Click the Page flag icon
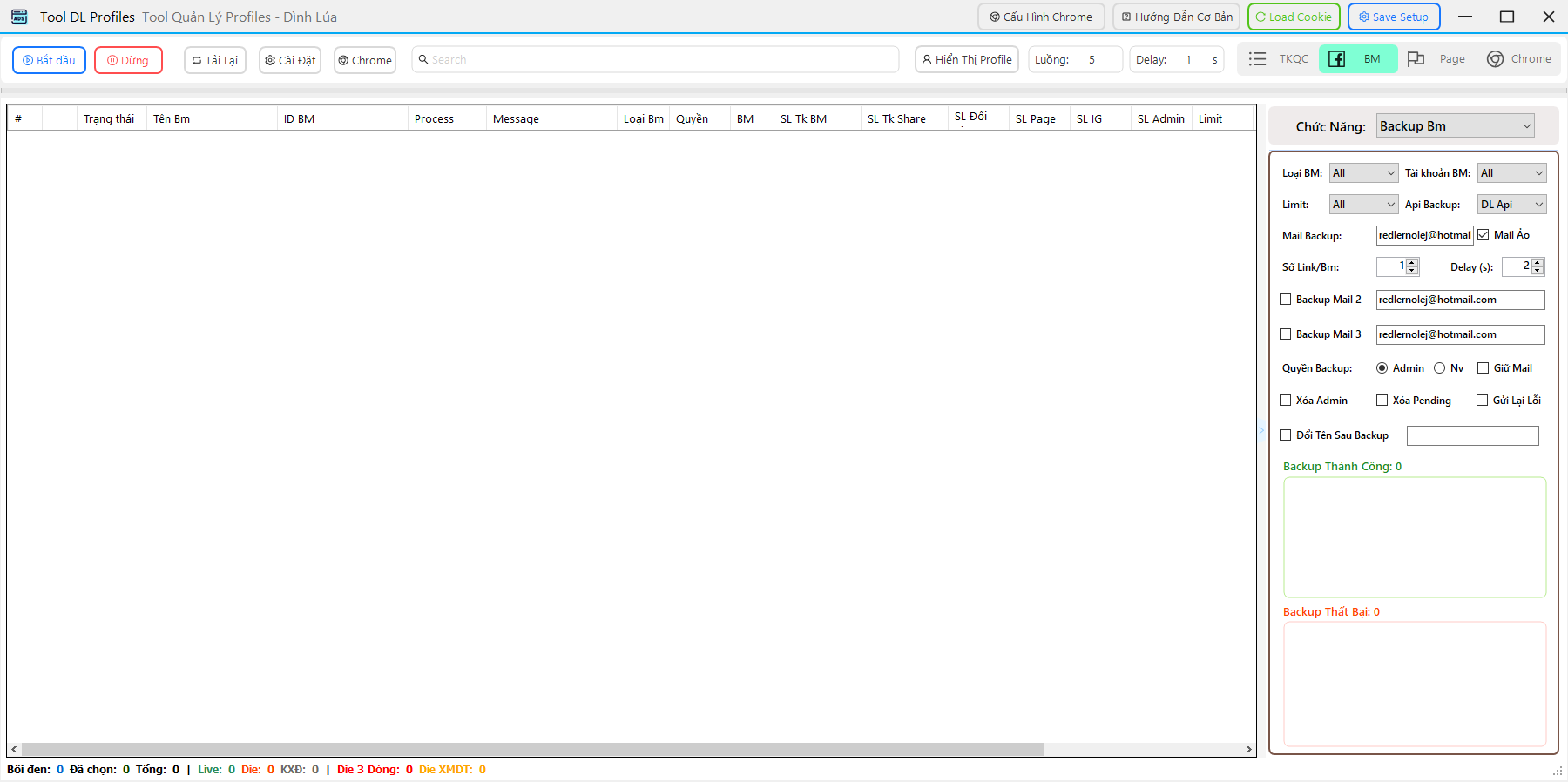Screen dimensions: 1568x782 (1416, 59)
